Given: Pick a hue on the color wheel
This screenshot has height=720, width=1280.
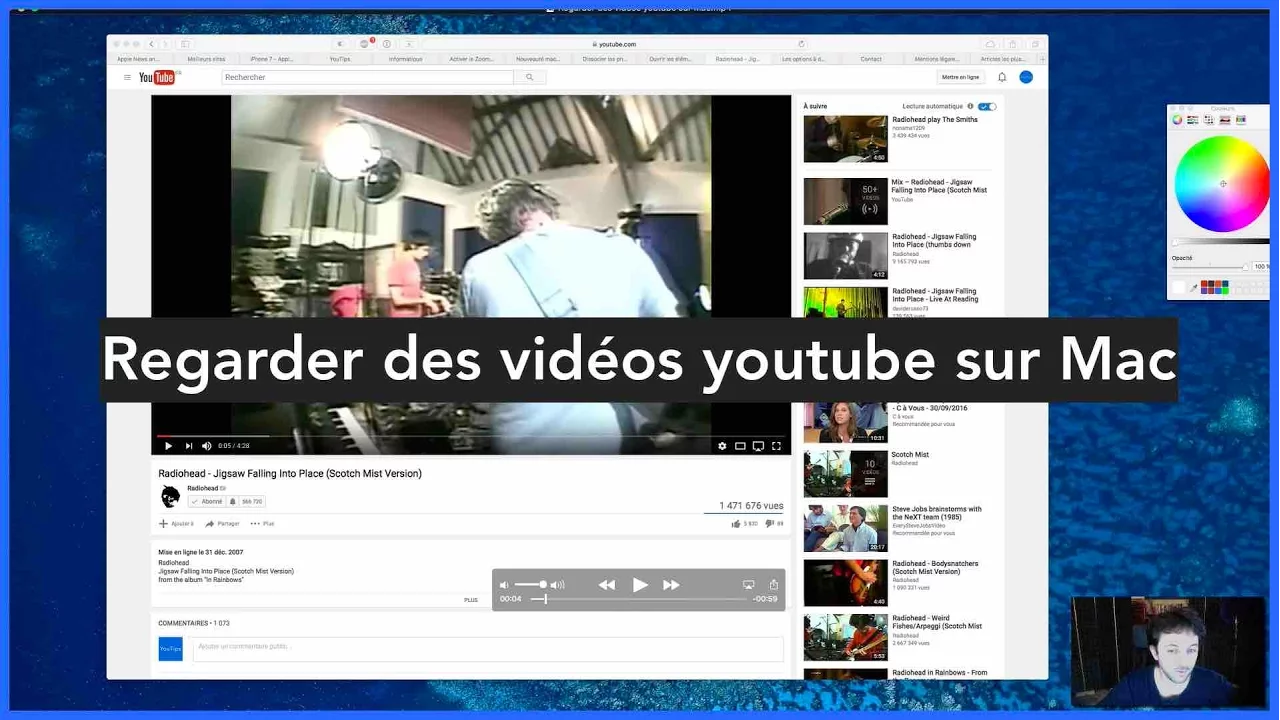Looking at the screenshot, I should point(1222,184).
